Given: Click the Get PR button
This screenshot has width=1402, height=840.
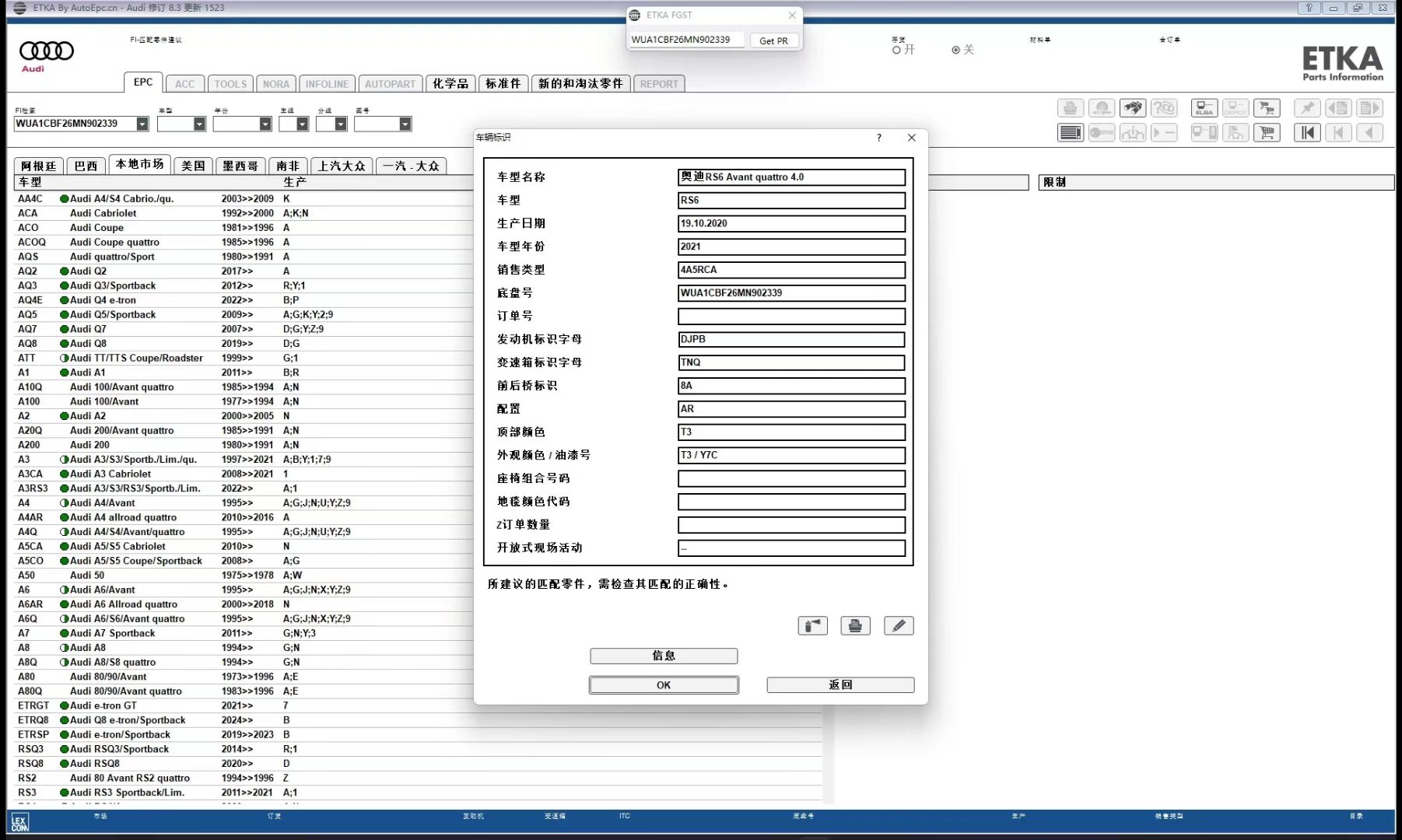Looking at the screenshot, I should (773, 40).
